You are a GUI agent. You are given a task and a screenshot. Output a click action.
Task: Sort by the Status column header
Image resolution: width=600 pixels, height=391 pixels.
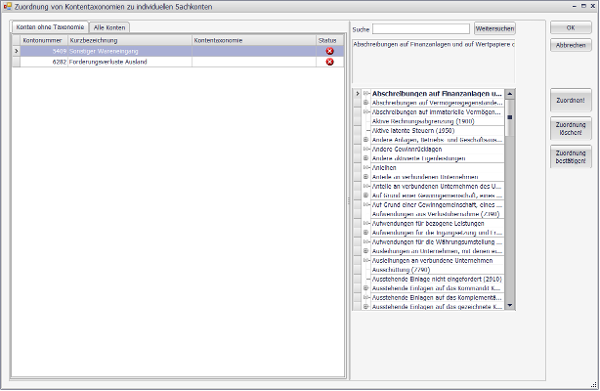330,40
